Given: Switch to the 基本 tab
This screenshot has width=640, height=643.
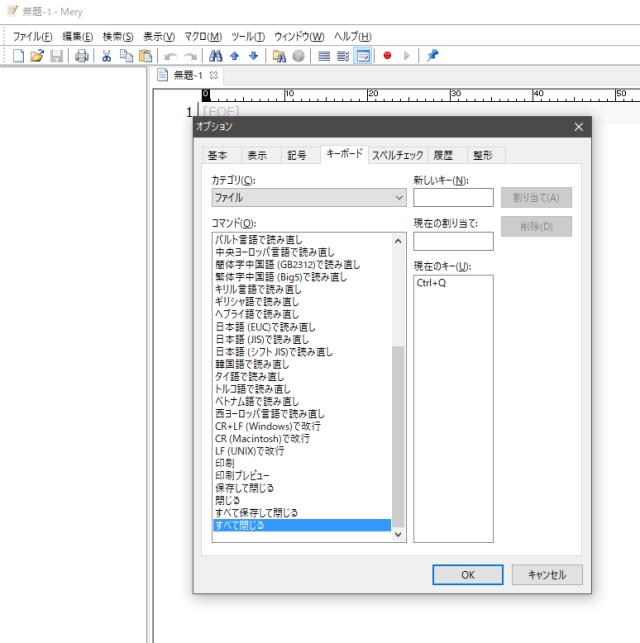Looking at the screenshot, I should coord(218,155).
